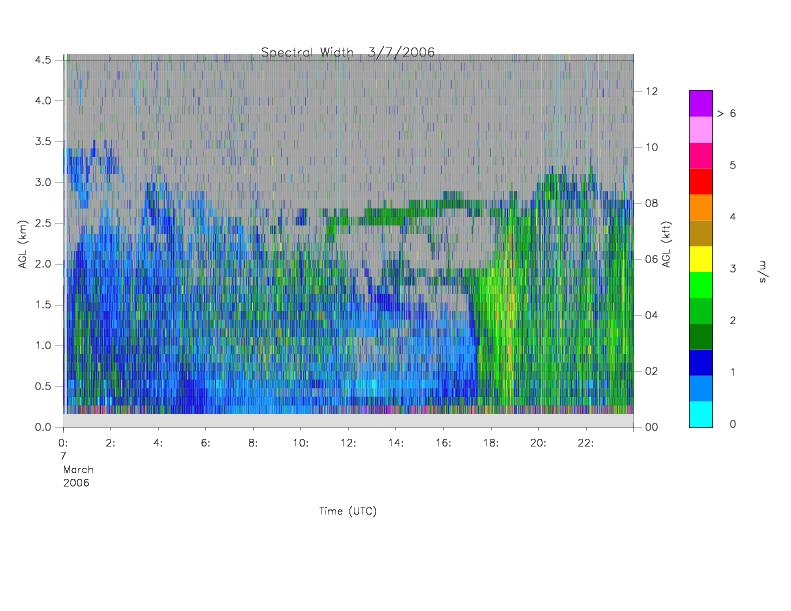Click the dark blue swatch near 1
This screenshot has height=611, width=791.
point(701,363)
